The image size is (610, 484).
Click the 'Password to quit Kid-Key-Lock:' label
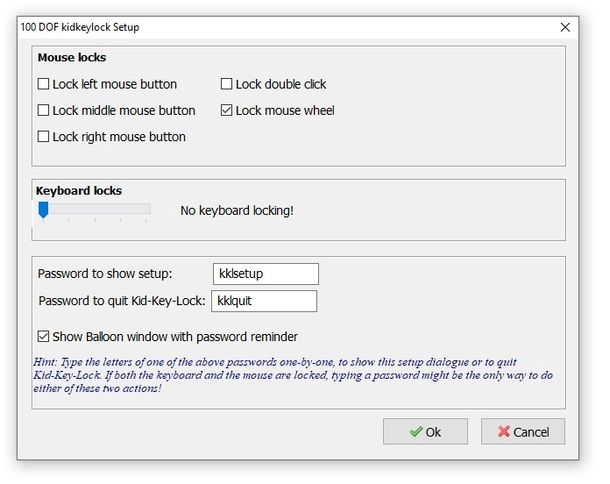click(122, 301)
